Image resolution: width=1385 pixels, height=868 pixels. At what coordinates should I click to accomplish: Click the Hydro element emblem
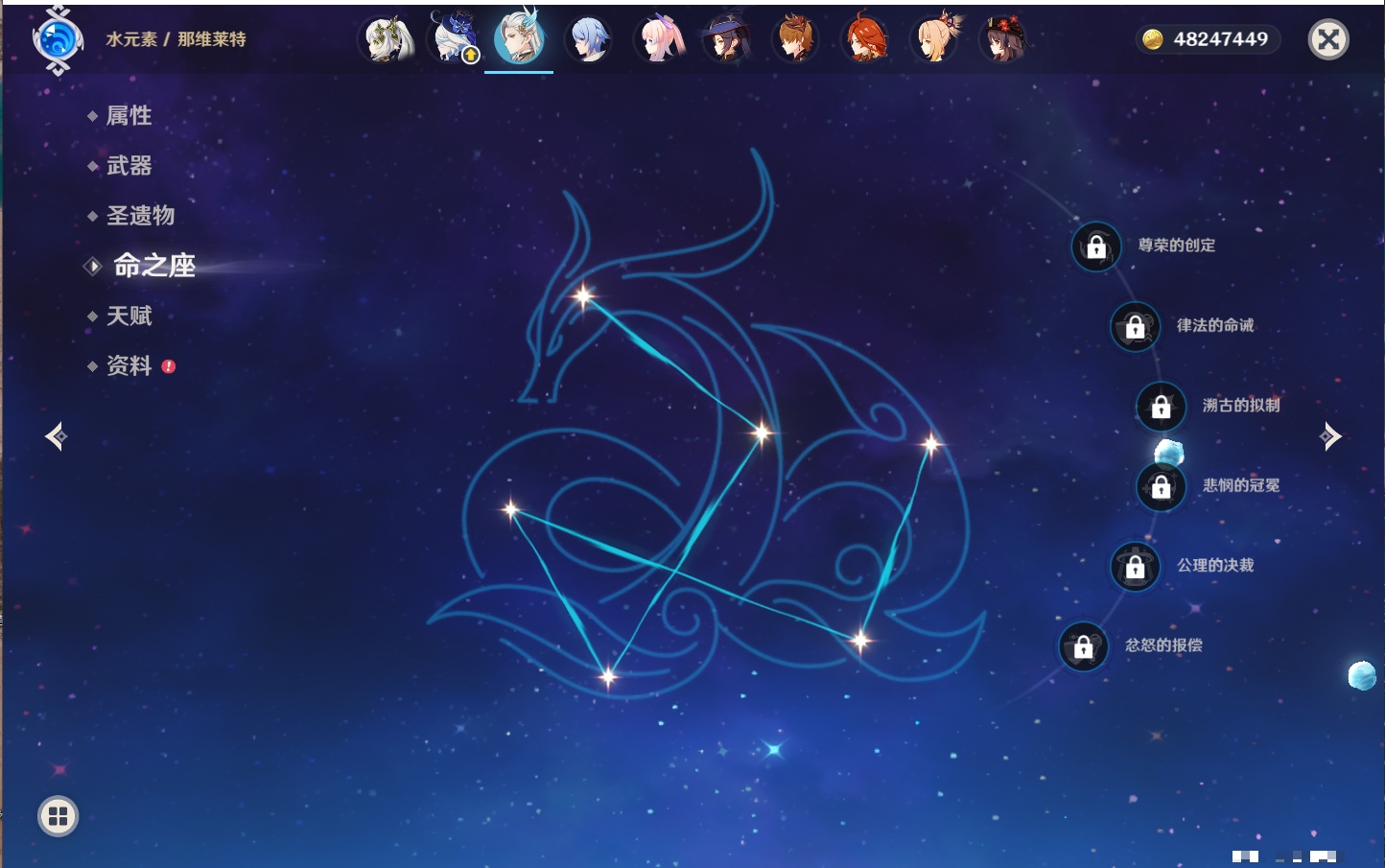click(58, 40)
